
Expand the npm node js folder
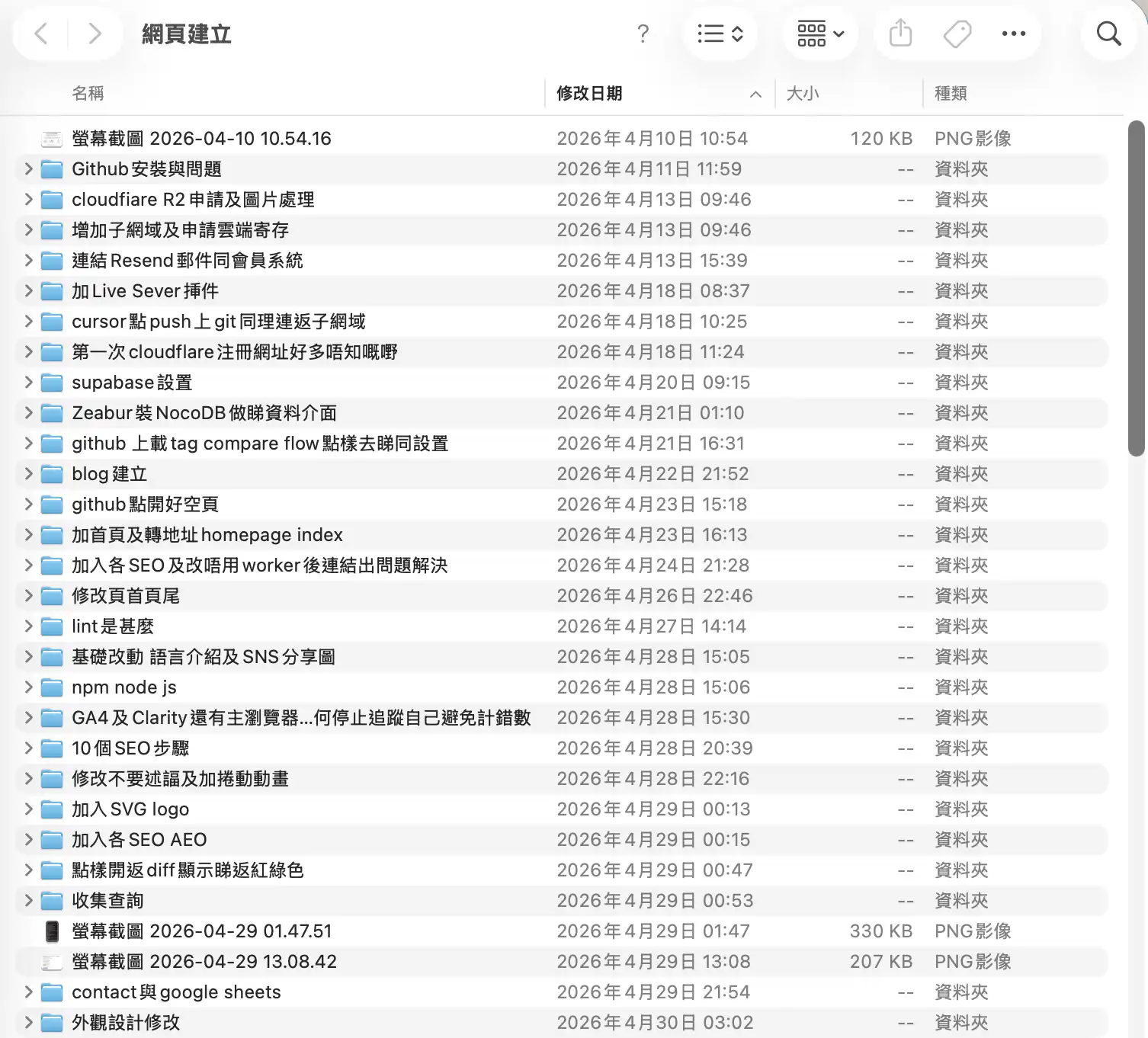click(x=28, y=687)
